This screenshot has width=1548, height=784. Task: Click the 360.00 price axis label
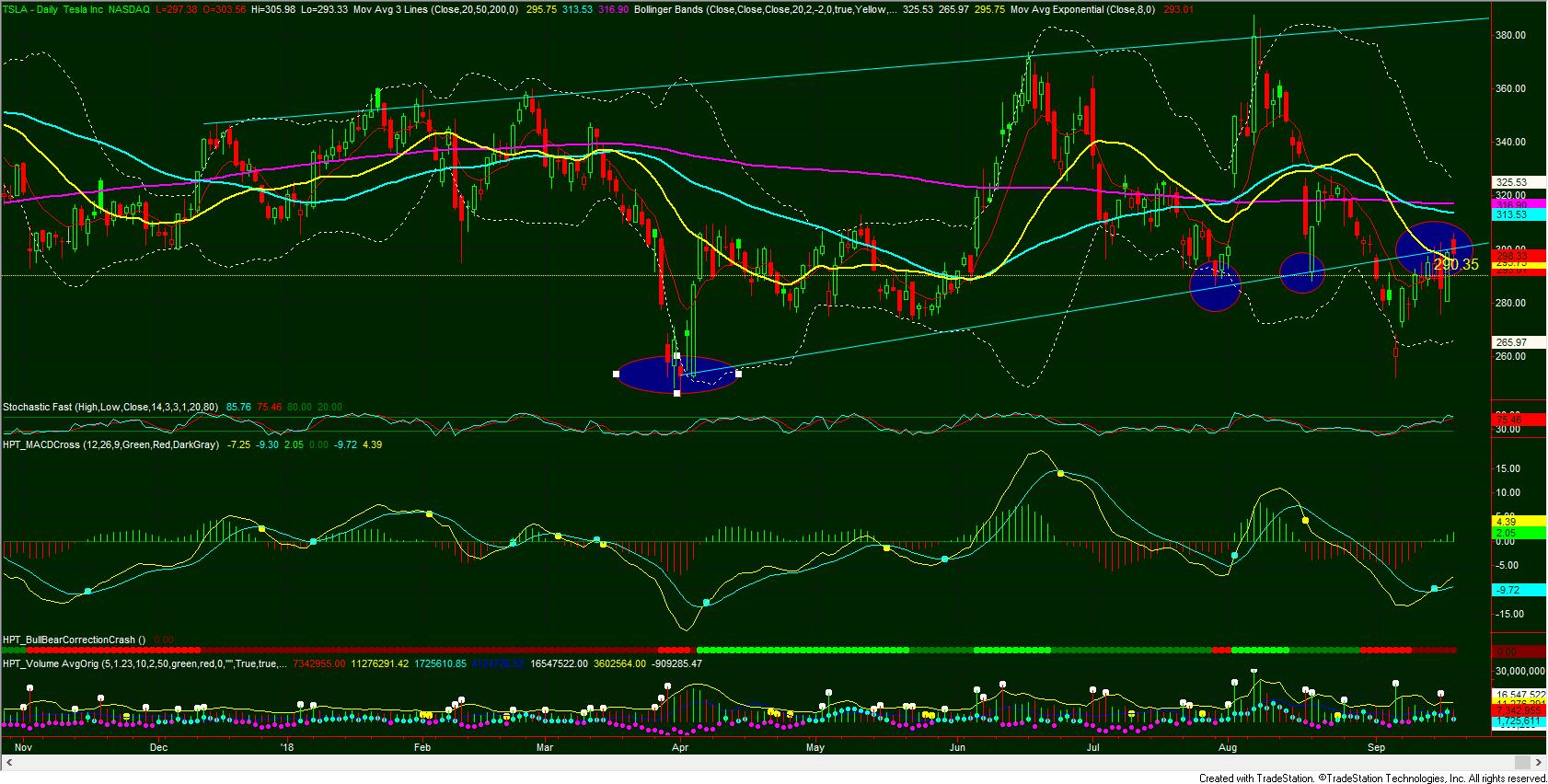pos(1512,88)
